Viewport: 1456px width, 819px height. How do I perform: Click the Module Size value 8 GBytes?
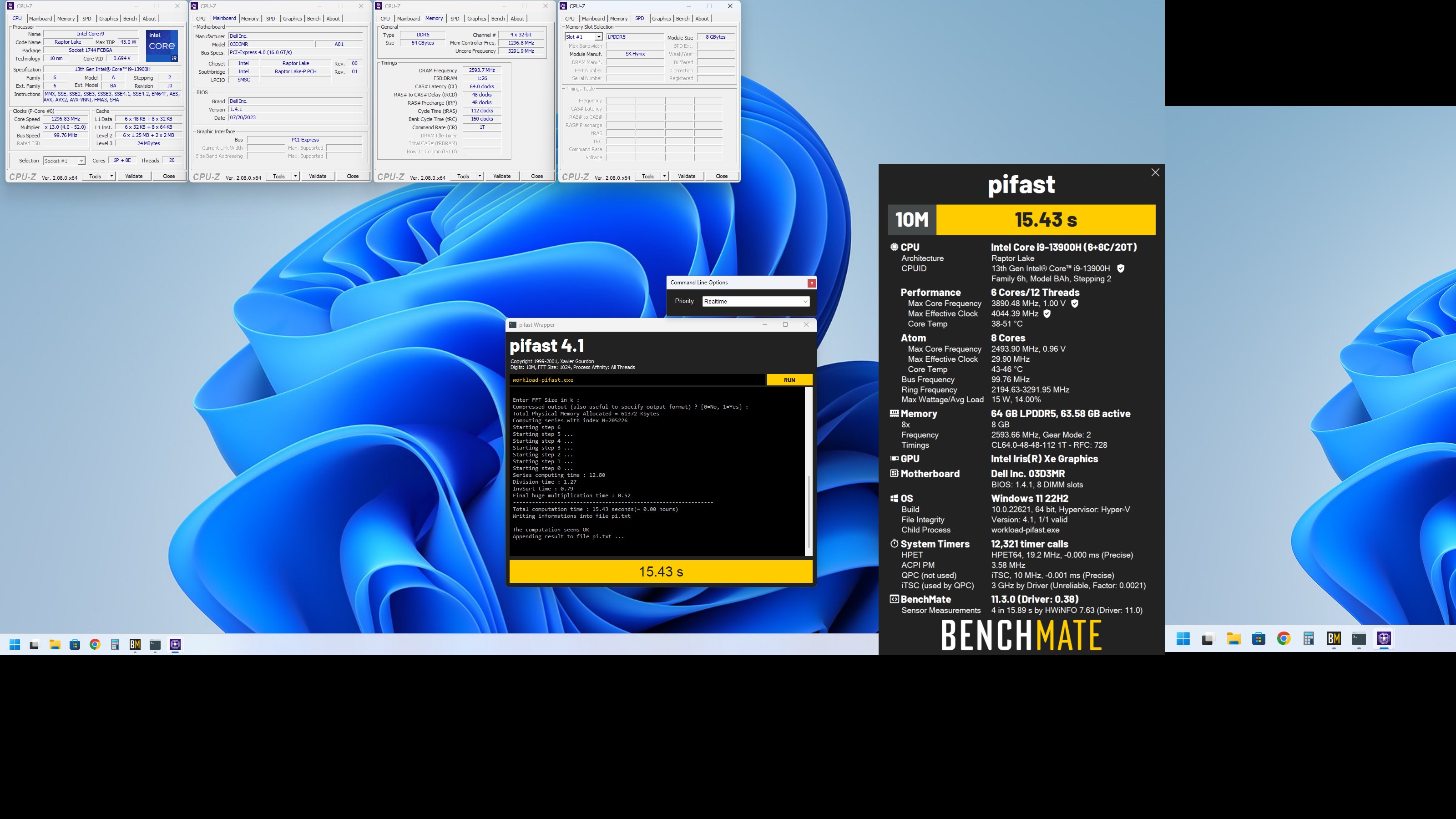tap(716, 37)
